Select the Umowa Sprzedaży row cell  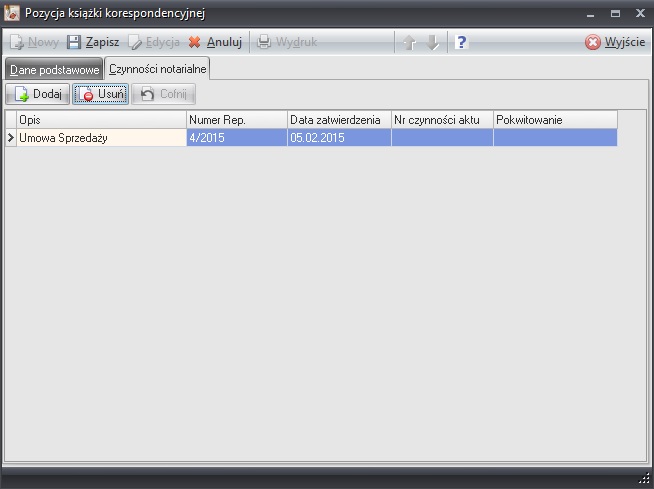[101, 139]
